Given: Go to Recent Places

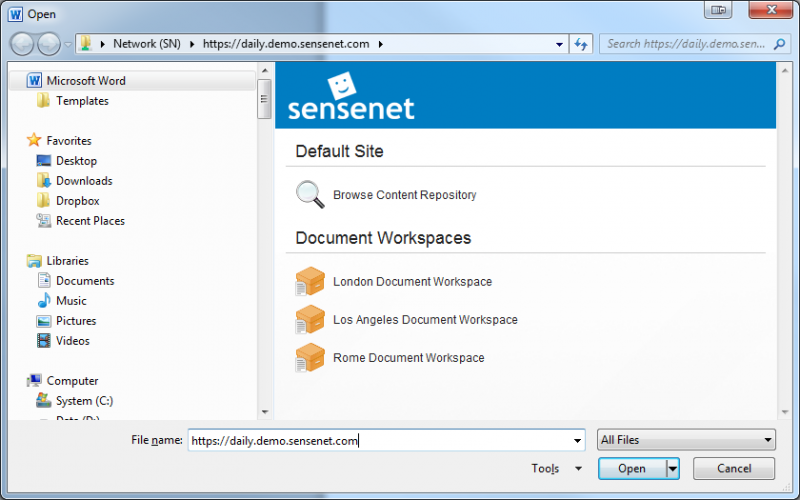Looking at the screenshot, I should (90, 221).
